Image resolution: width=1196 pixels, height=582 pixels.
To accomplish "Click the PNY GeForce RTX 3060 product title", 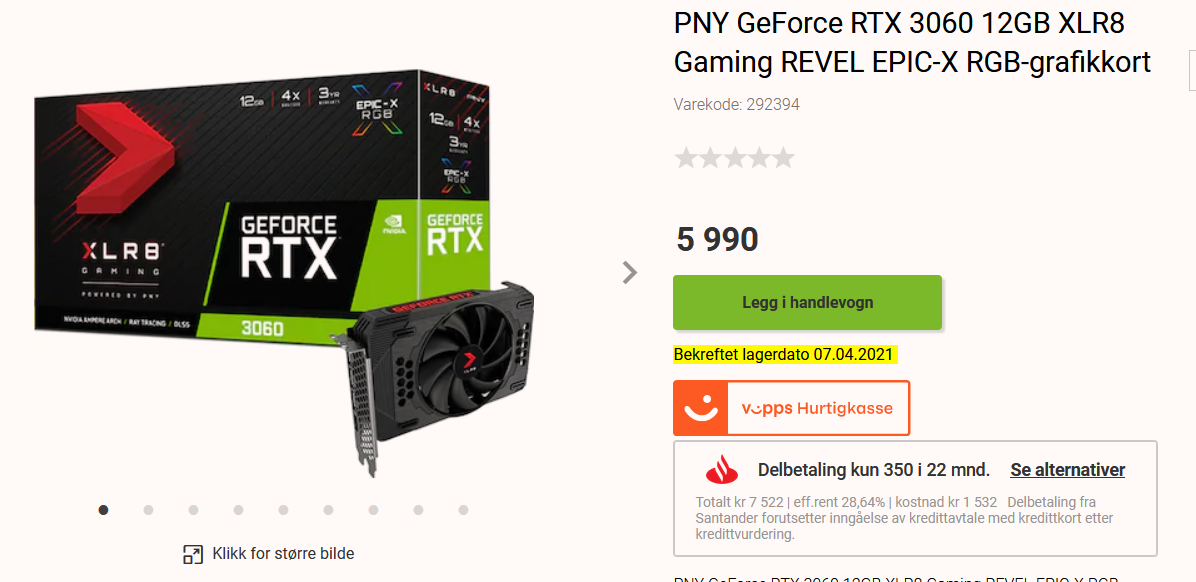I will [911, 43].
